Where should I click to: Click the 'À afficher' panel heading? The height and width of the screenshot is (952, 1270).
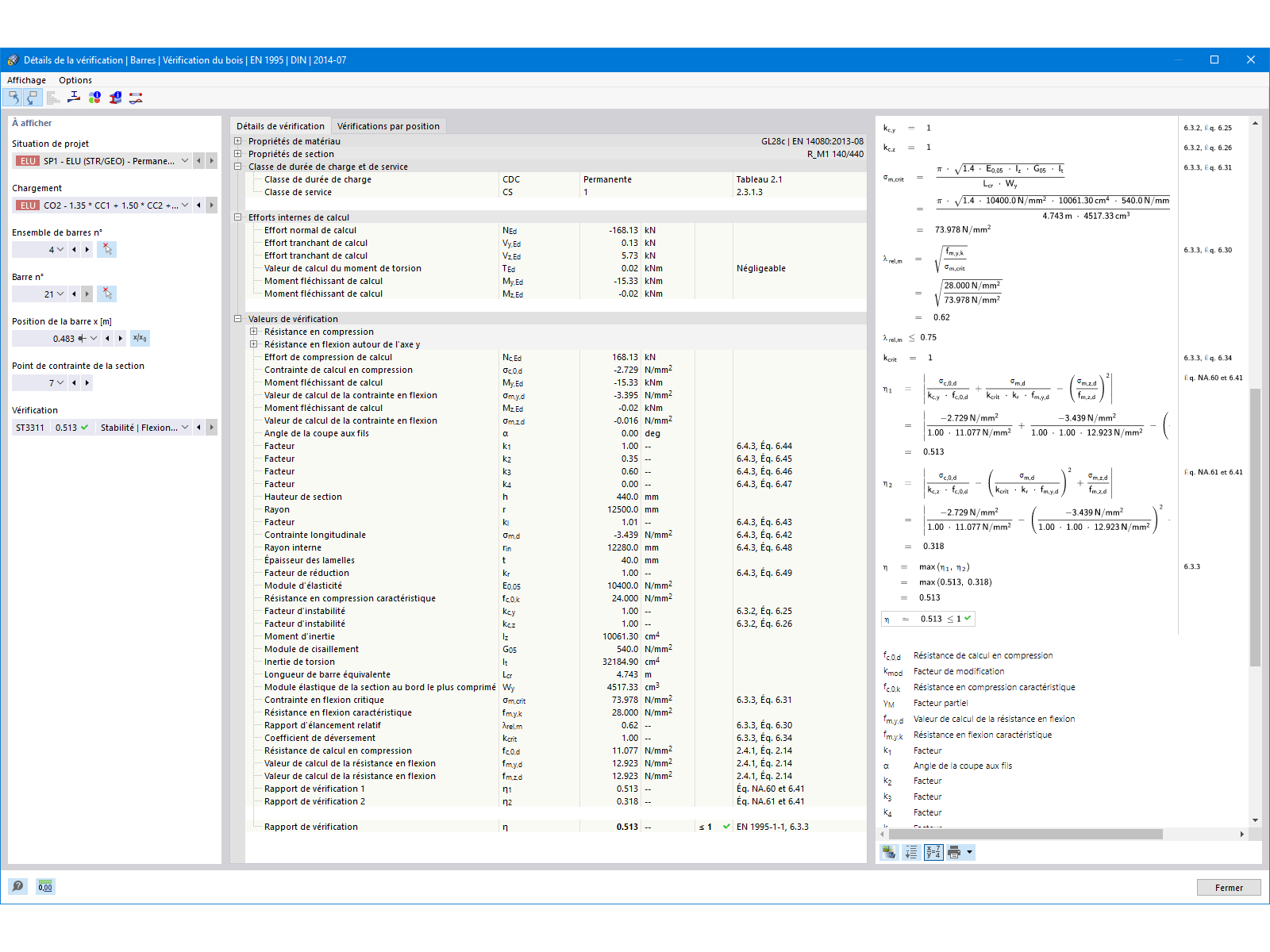tap(32, 123)
